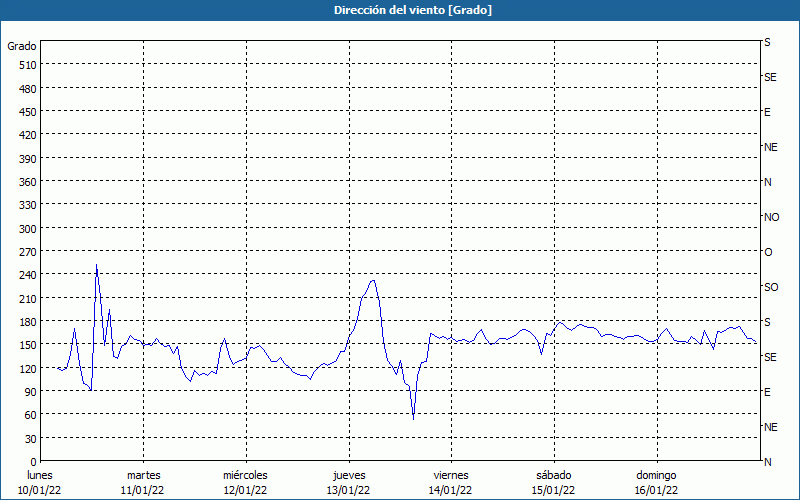Click the "O" compass label on right axis
Image resolution: width=800 pixels, height=500 pixels.
coord(768,252)
